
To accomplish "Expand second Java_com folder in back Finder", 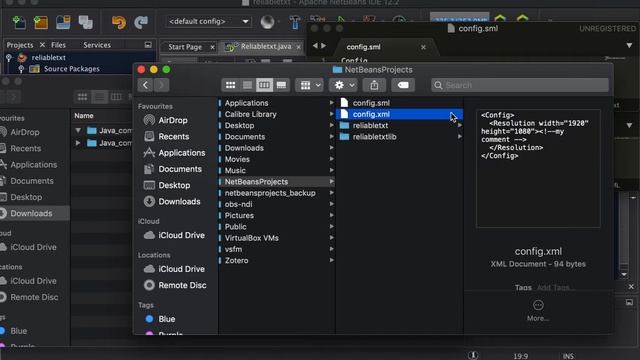I will (78, 143).
